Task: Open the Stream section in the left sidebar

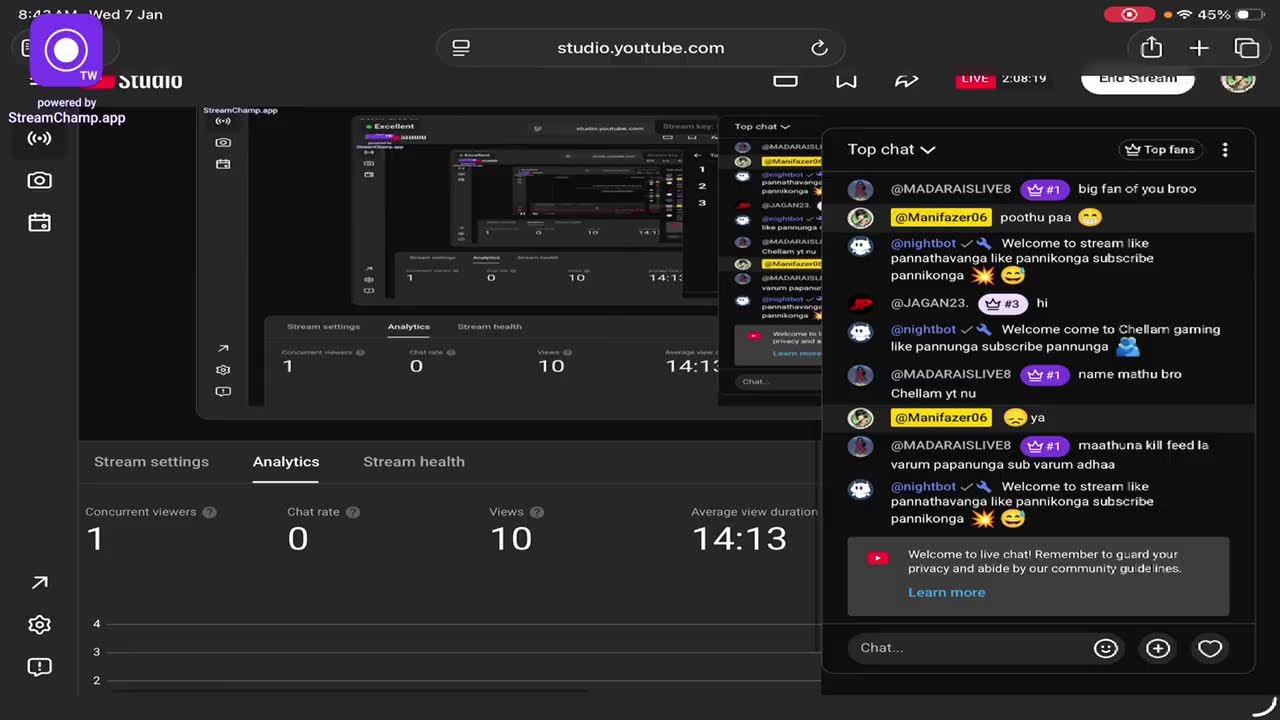Action: click(39, 138)
